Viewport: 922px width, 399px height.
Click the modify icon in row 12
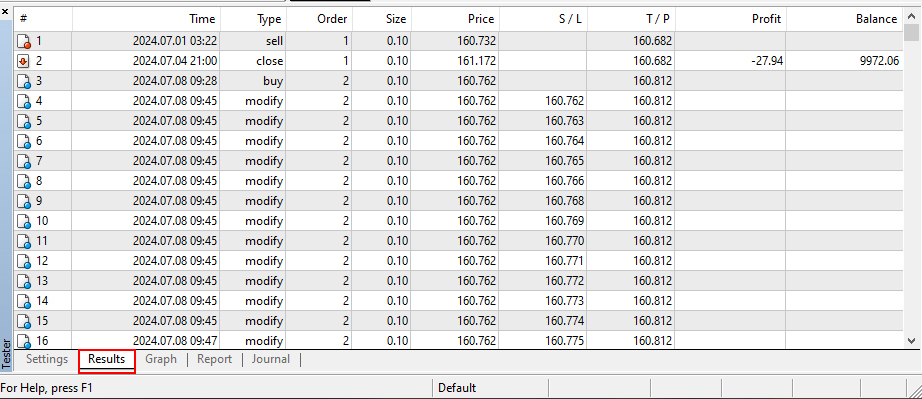coord(24,261)
